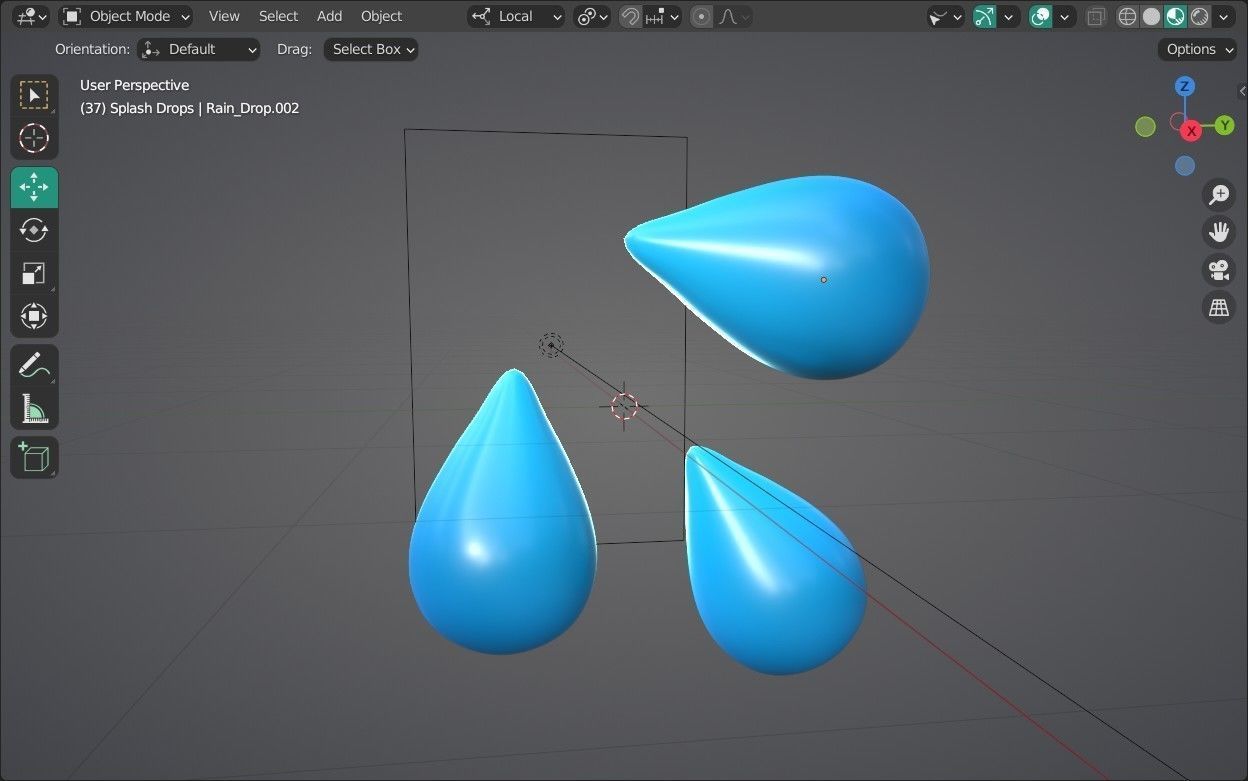Select the Annotate pencil tool
The height and width of the screenshot is (781, 1248).
[34, 365]
